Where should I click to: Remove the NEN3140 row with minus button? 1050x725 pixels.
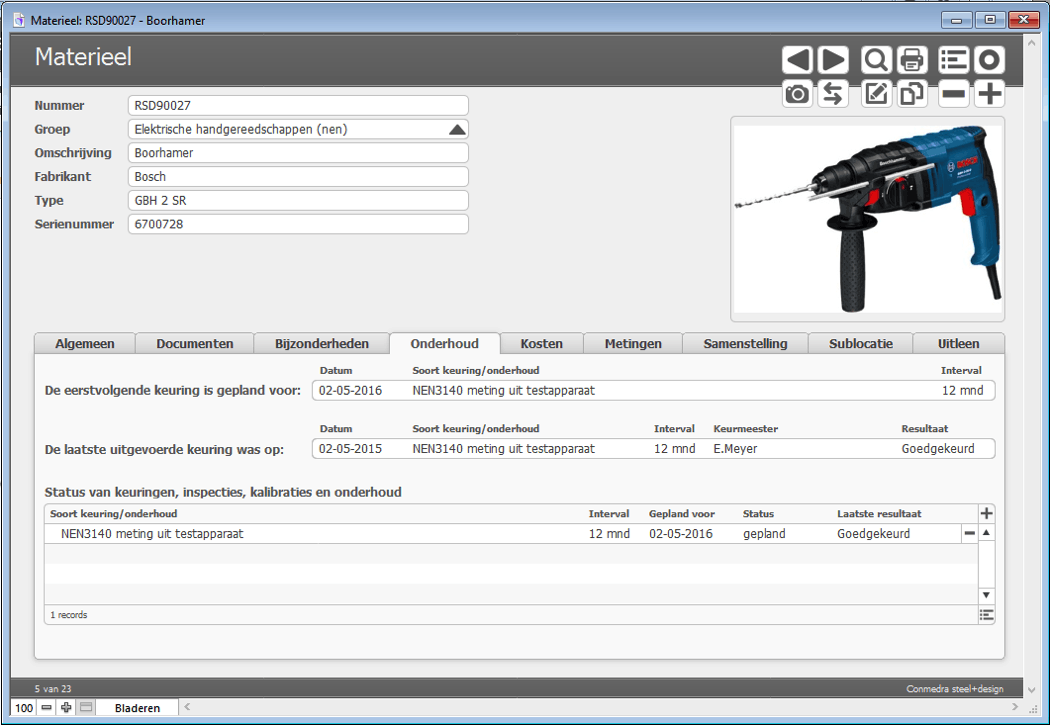click(969, 534)
